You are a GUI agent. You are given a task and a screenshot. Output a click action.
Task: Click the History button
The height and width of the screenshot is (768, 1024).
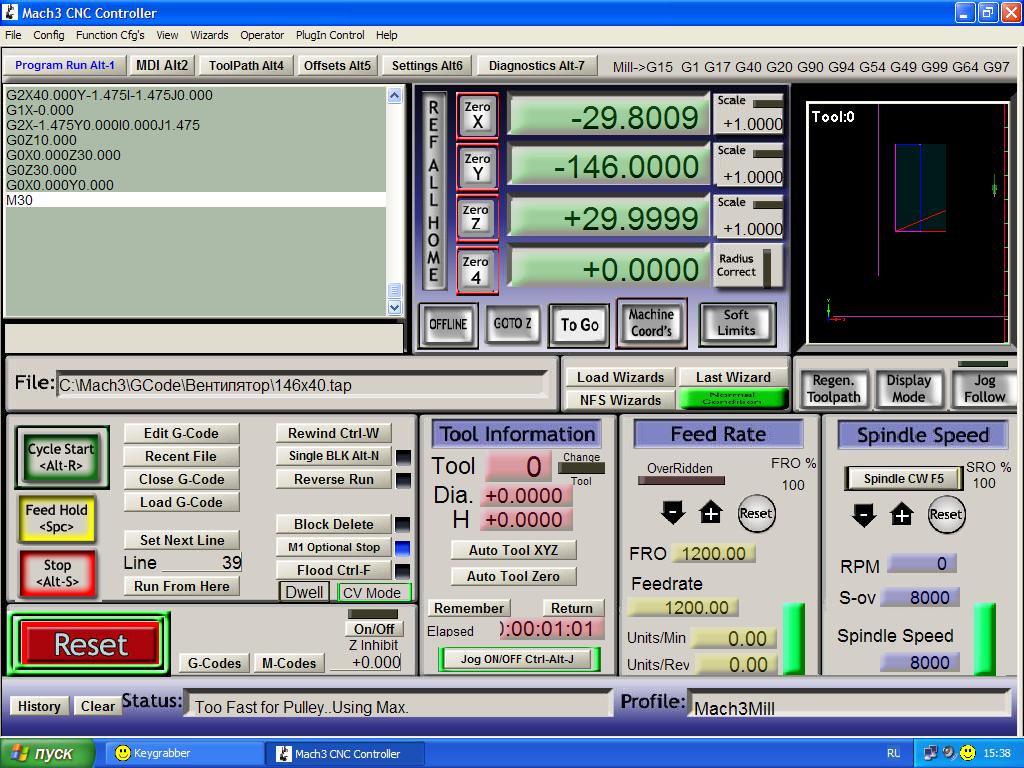coord(39,706)
